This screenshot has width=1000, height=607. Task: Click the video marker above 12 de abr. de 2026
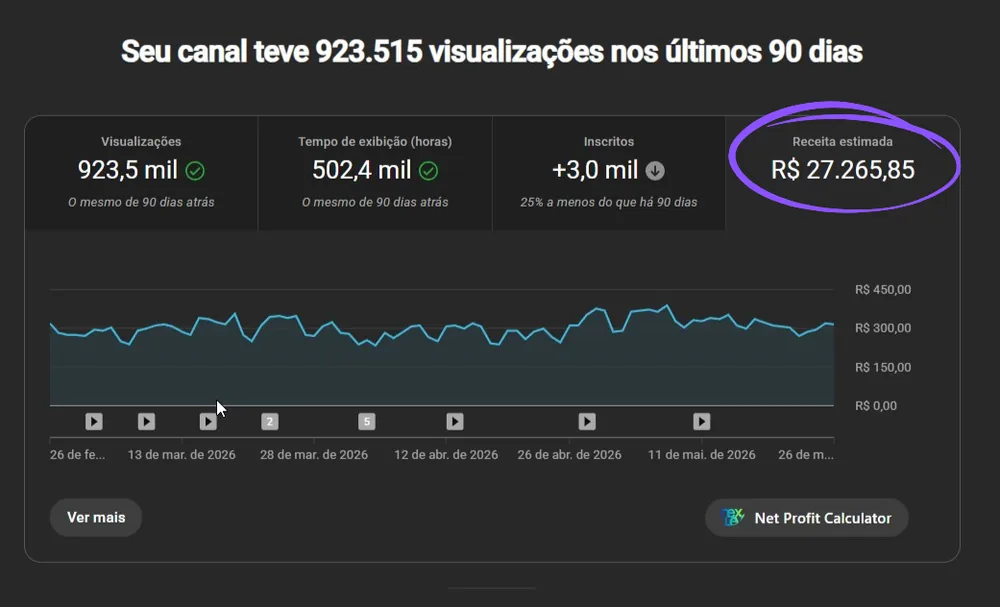(455, 421)
